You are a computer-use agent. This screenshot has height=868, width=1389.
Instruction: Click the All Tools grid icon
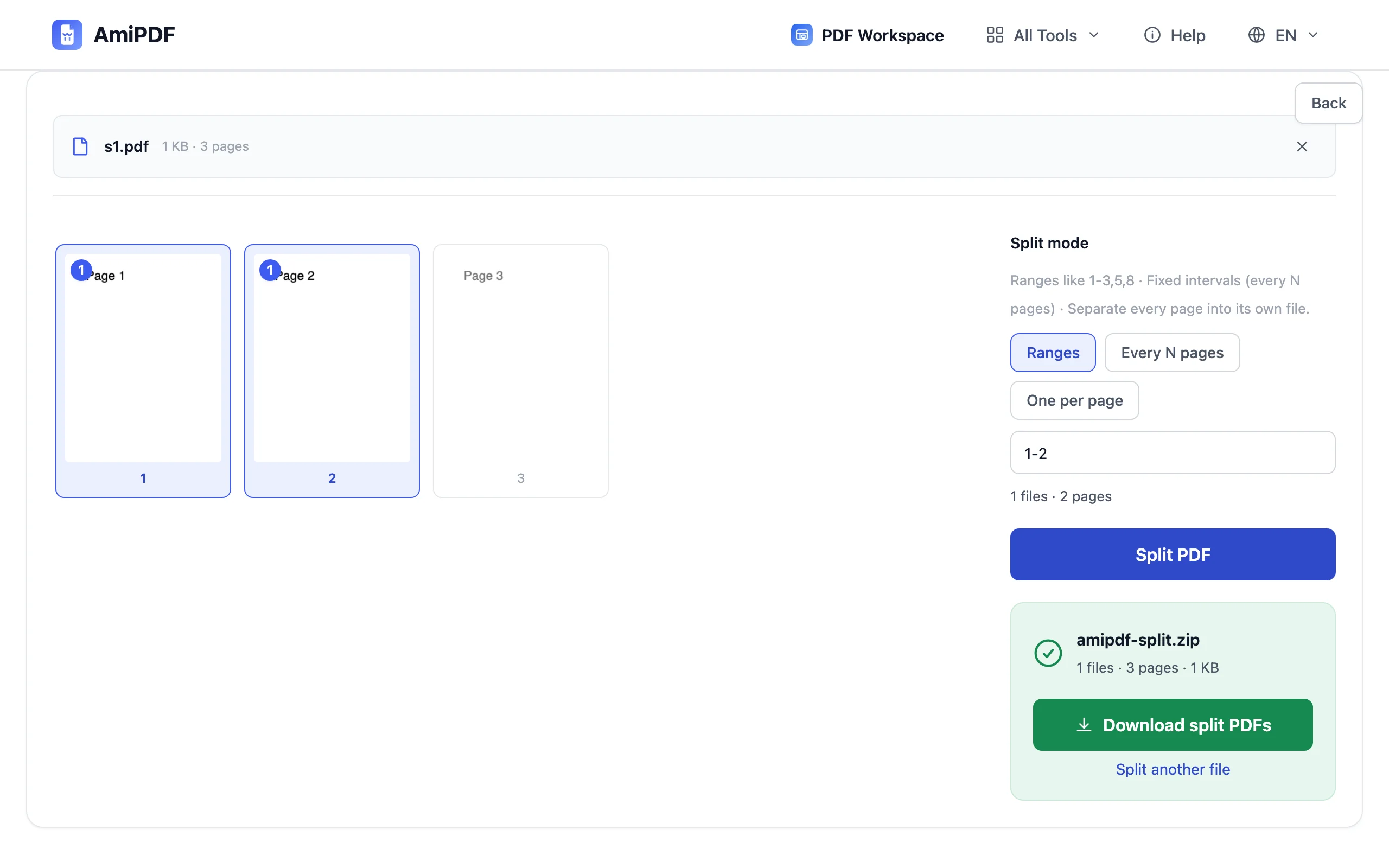[995, 35]
